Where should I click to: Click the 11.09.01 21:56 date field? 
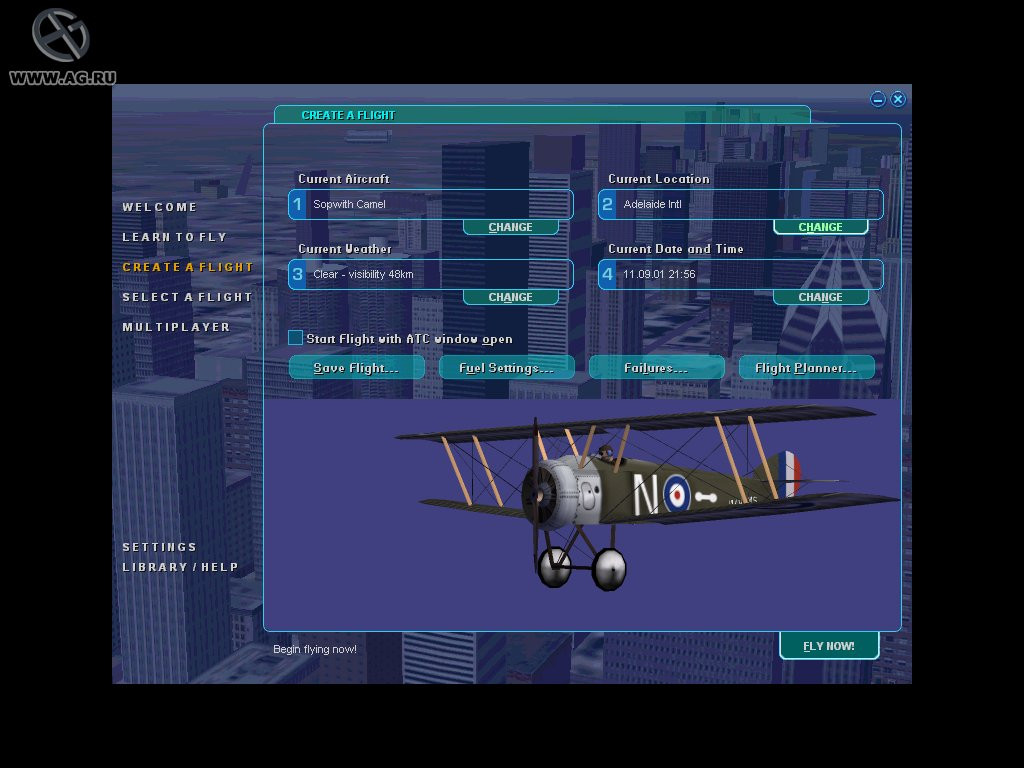click(741, 274)
